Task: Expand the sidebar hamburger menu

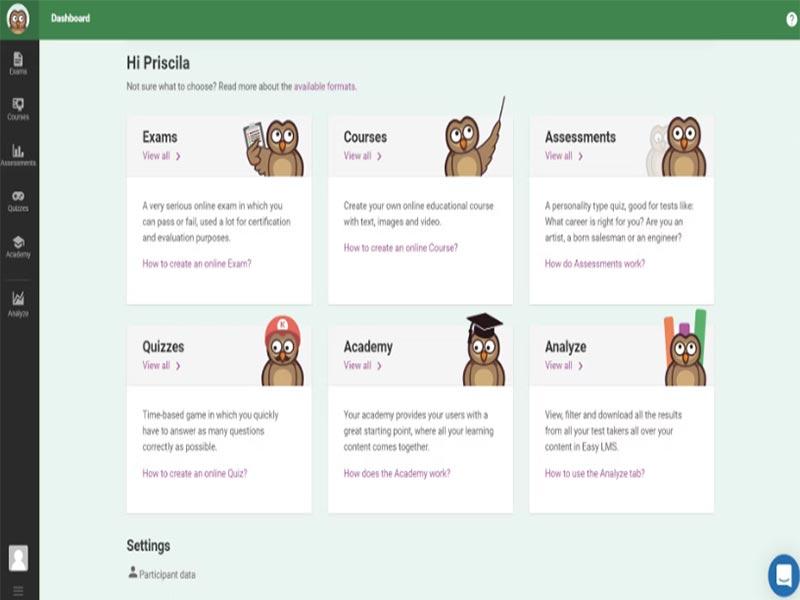Action: point(18,591)
